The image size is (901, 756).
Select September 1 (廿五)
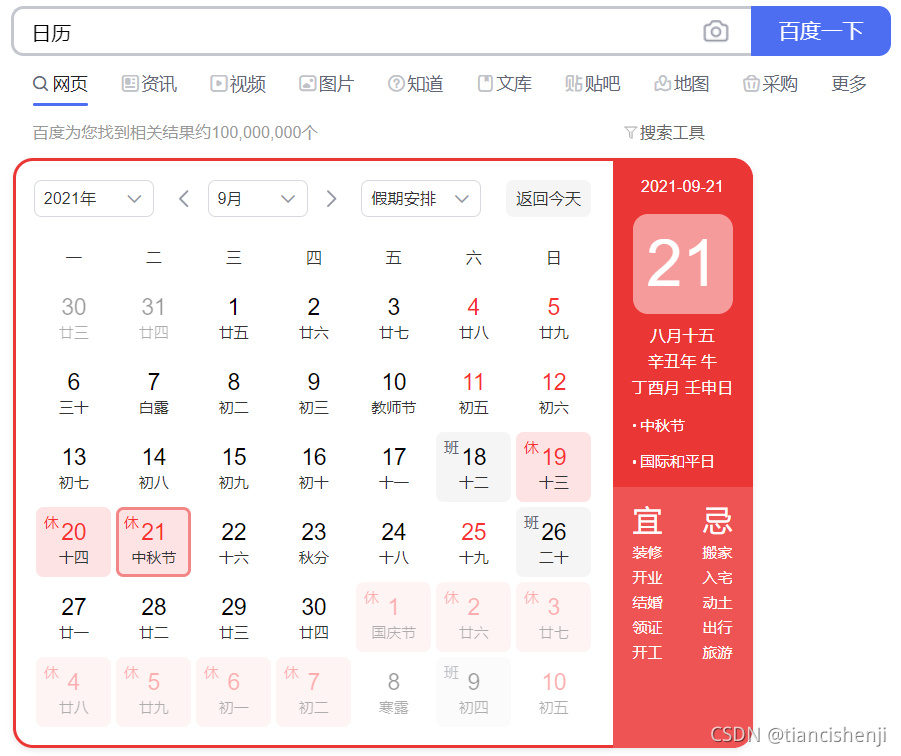pyautogui.click(x=233, y=317)
